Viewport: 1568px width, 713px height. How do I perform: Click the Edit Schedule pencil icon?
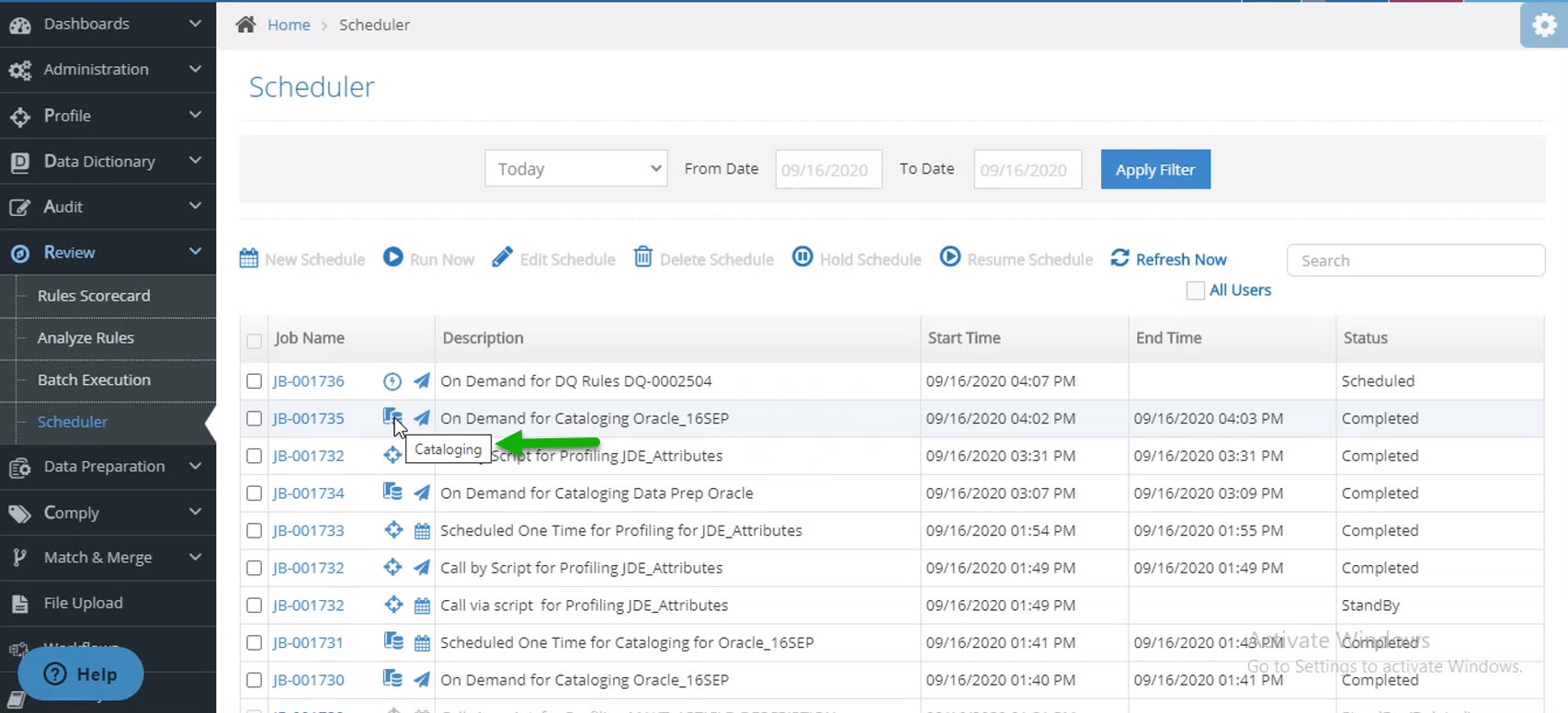click(502, 257)
